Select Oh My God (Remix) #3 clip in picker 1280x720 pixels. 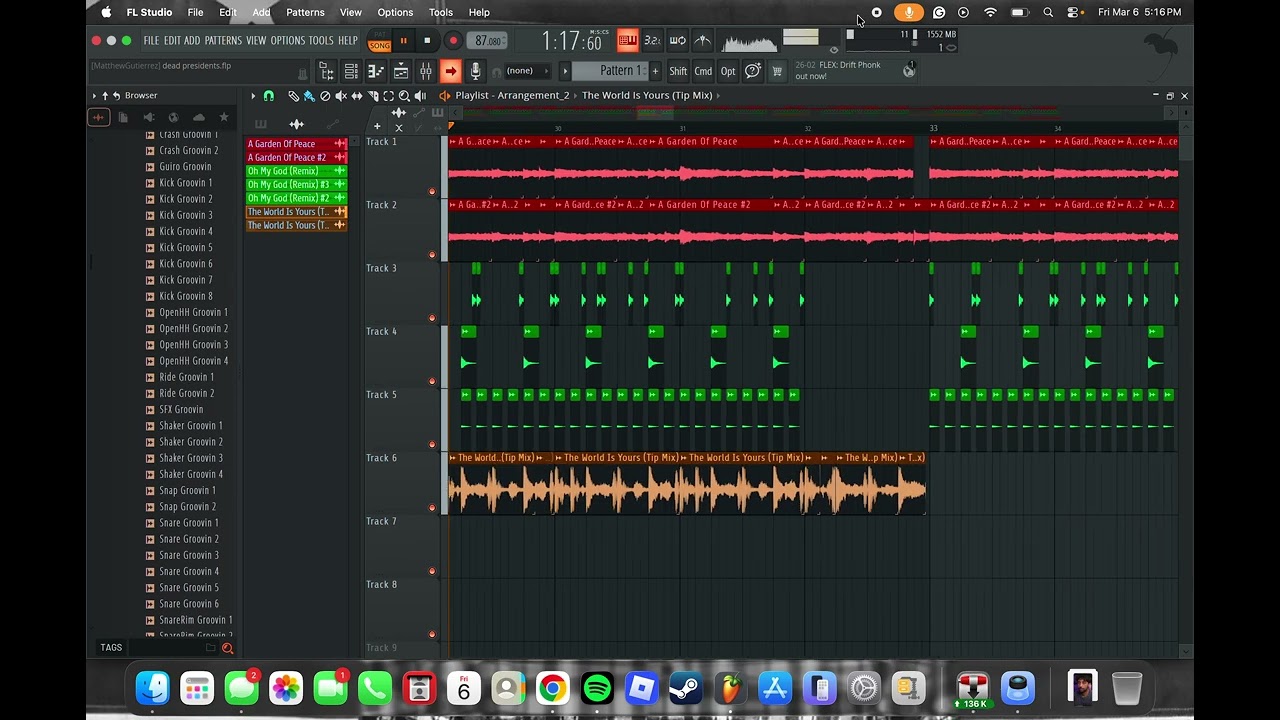click(296, 185)
